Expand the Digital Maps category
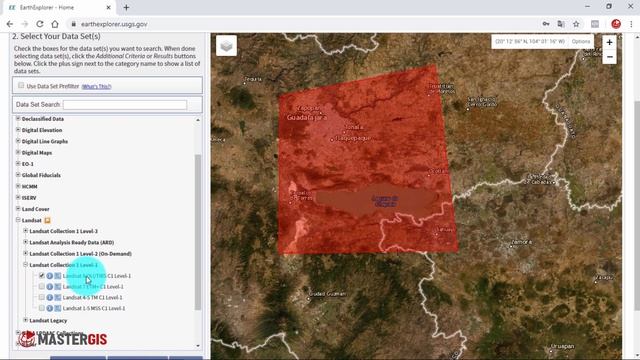 18,152
